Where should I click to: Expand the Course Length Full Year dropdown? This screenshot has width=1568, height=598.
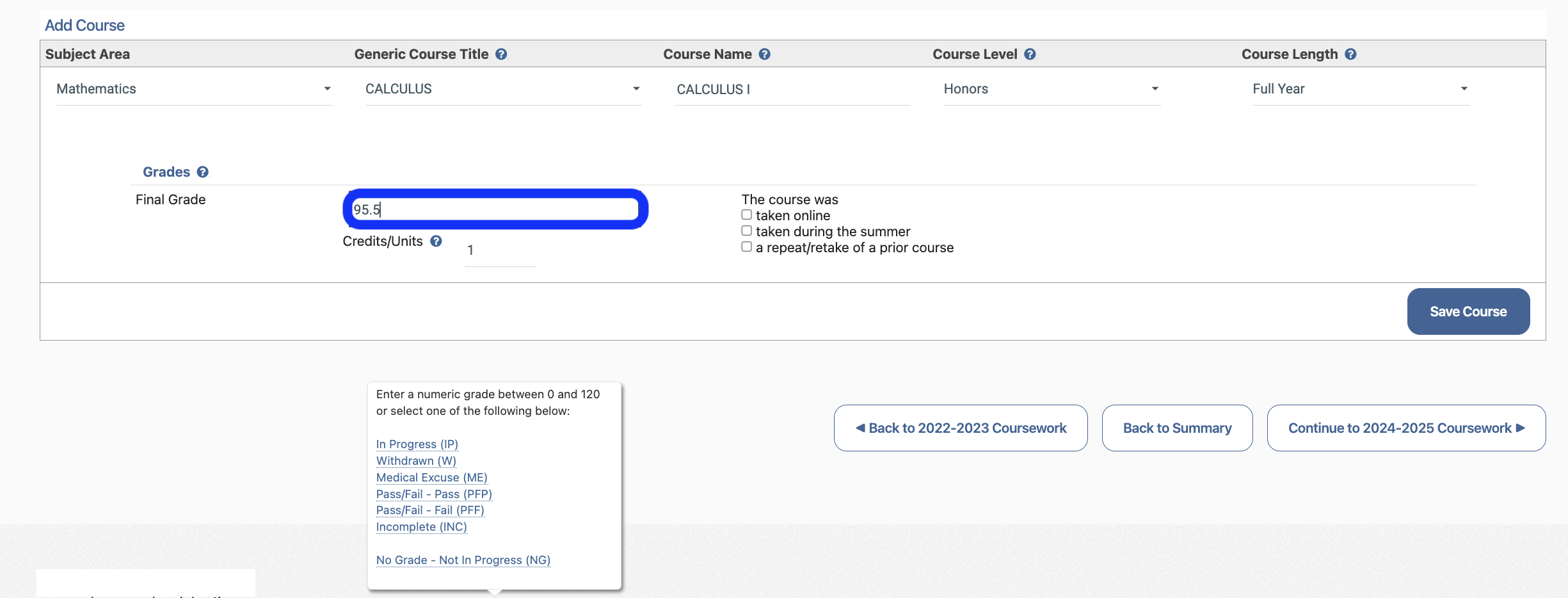pyautogui.click(x=1360, y=89)
